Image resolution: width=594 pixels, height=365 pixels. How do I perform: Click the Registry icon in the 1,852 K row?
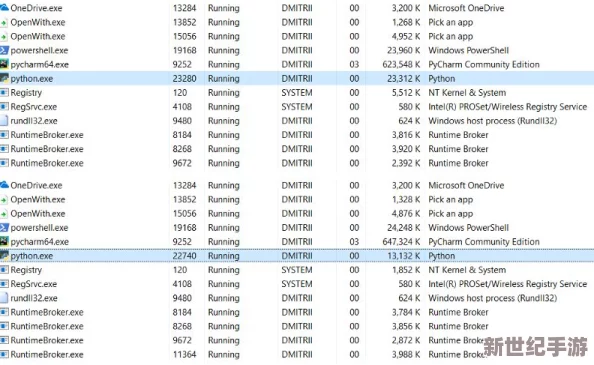(x=4, y=270)
